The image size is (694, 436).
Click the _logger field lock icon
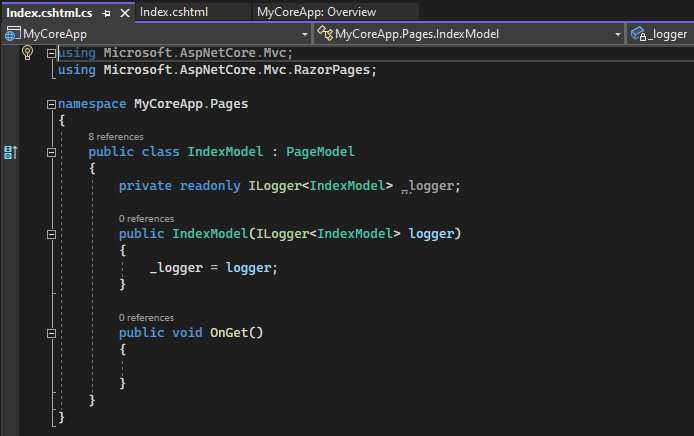click(638, 34)
